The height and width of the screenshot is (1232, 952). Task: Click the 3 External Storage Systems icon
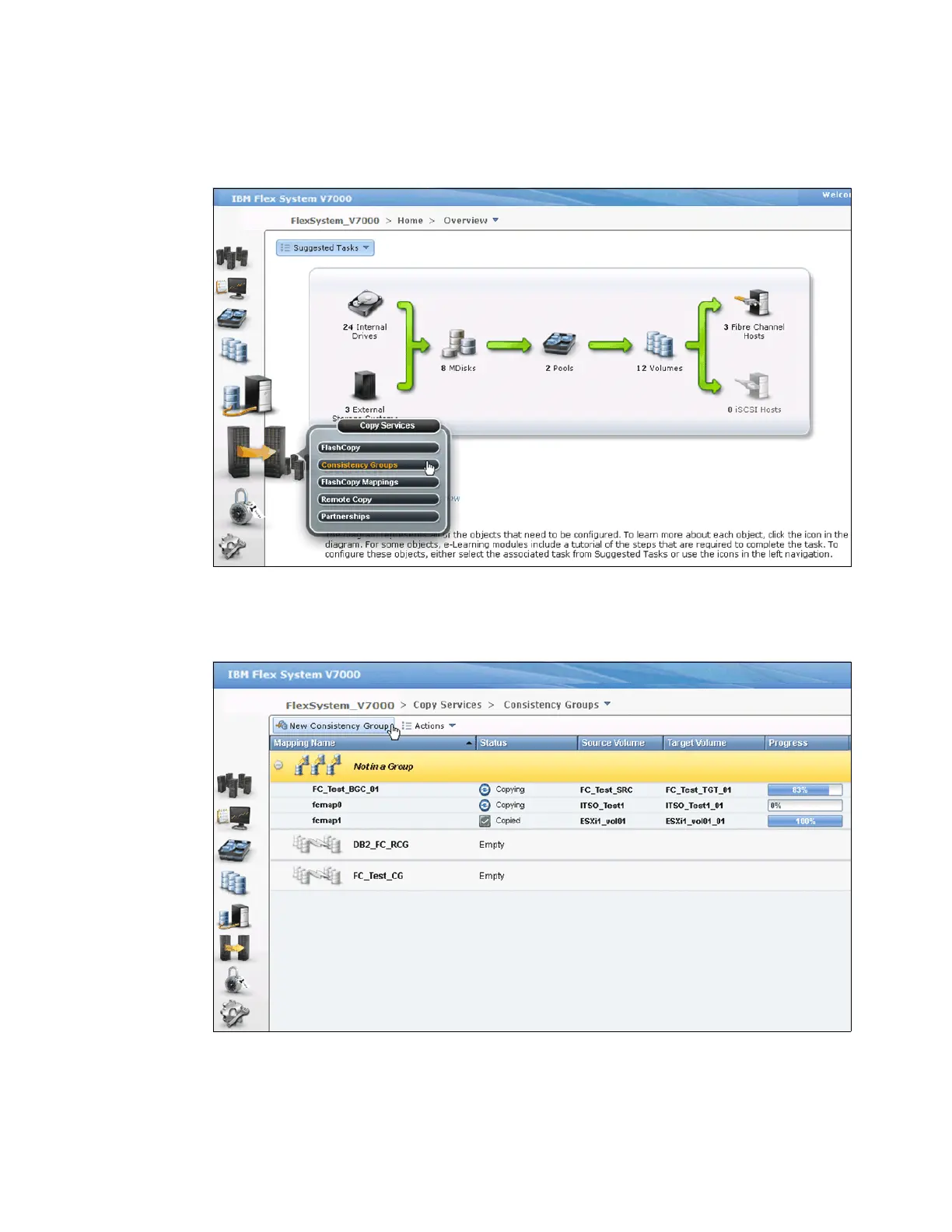365,387
